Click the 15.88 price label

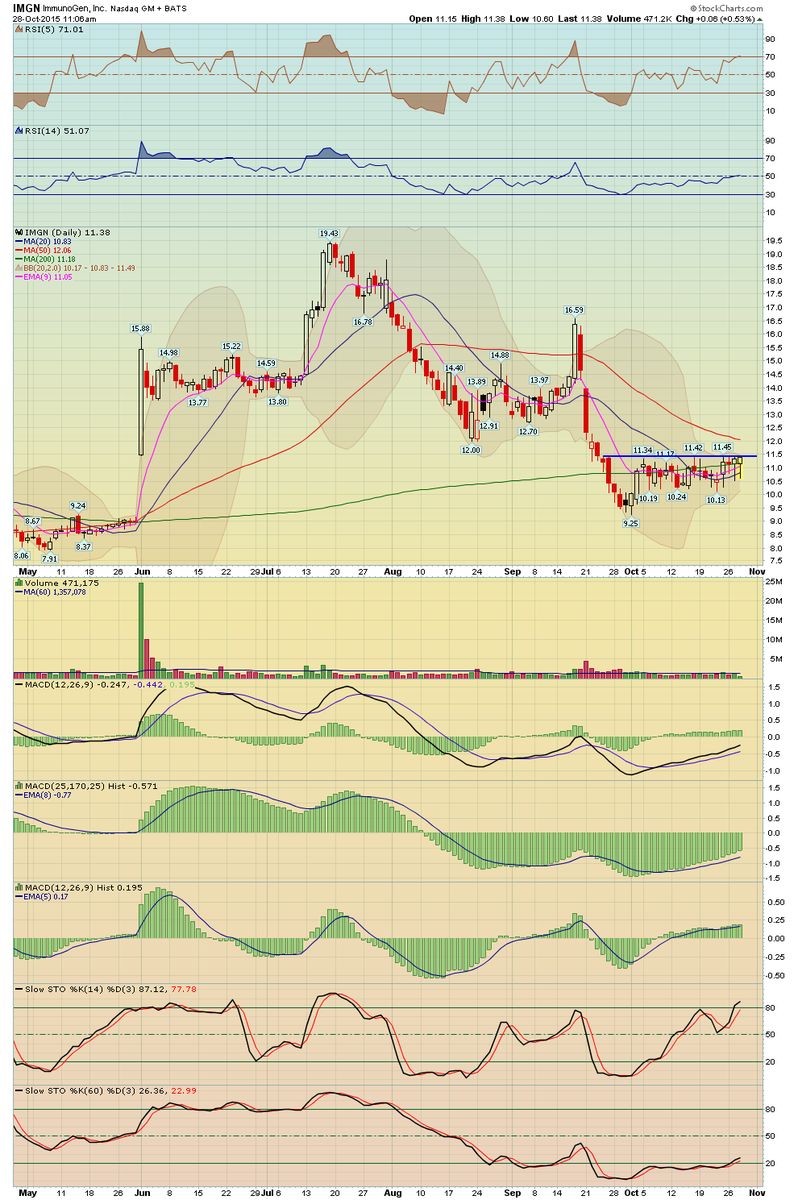tap(140, 328)
